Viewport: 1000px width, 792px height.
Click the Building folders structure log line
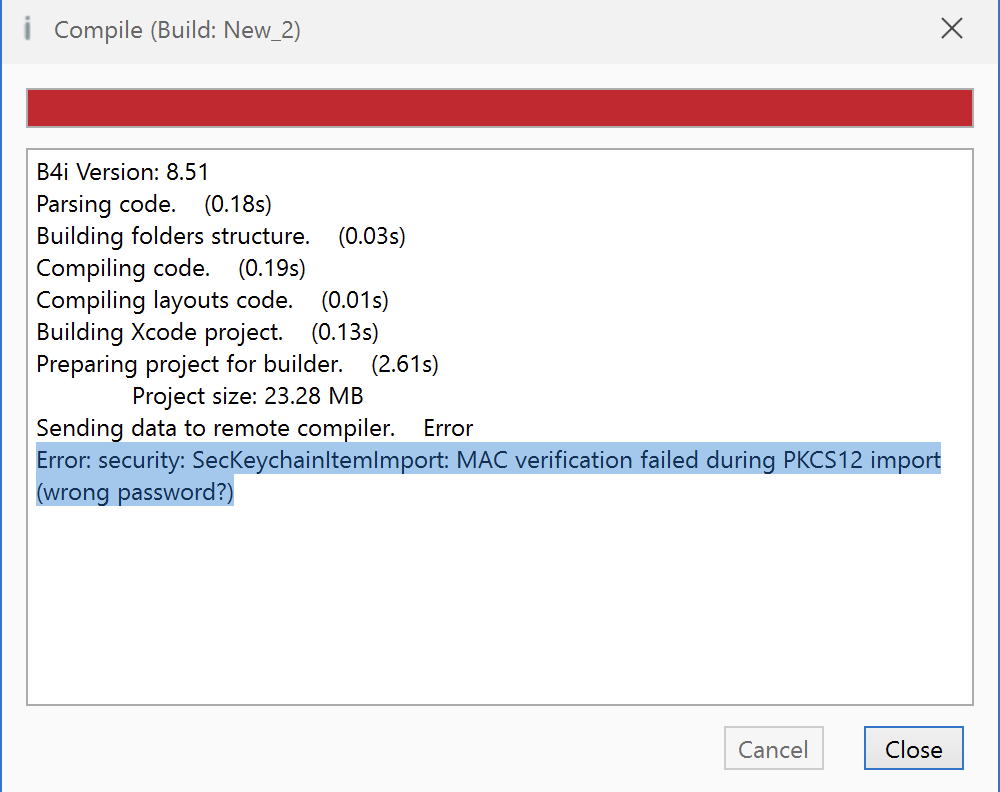[173, 237]
